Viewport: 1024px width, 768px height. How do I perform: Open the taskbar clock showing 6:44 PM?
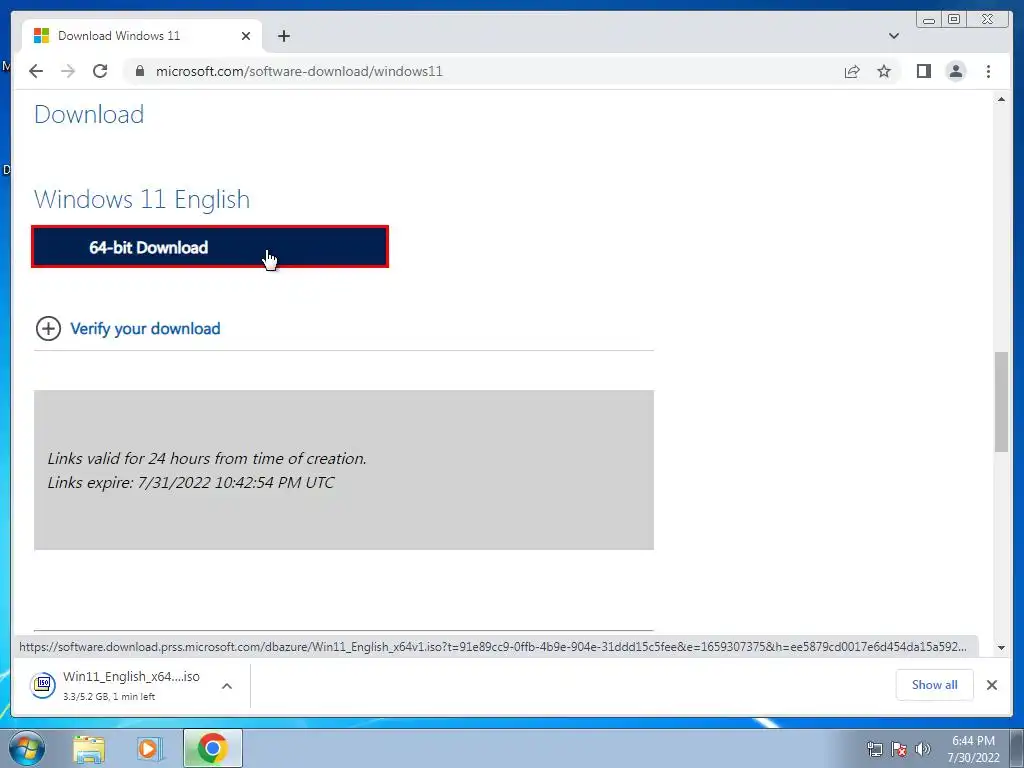pos(973,749)
